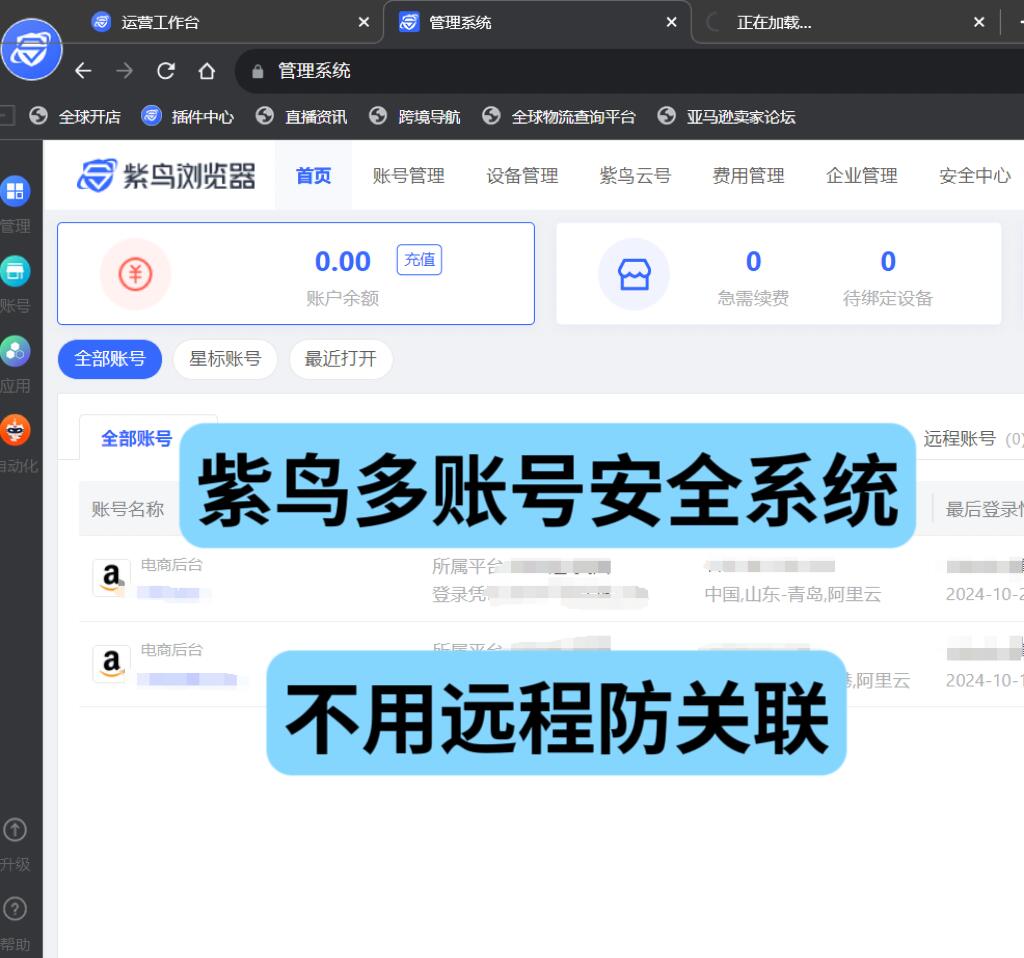Viewport: 1024px width, 958px height.
Task: Go to the 首页 menu item
Action: 313,175
